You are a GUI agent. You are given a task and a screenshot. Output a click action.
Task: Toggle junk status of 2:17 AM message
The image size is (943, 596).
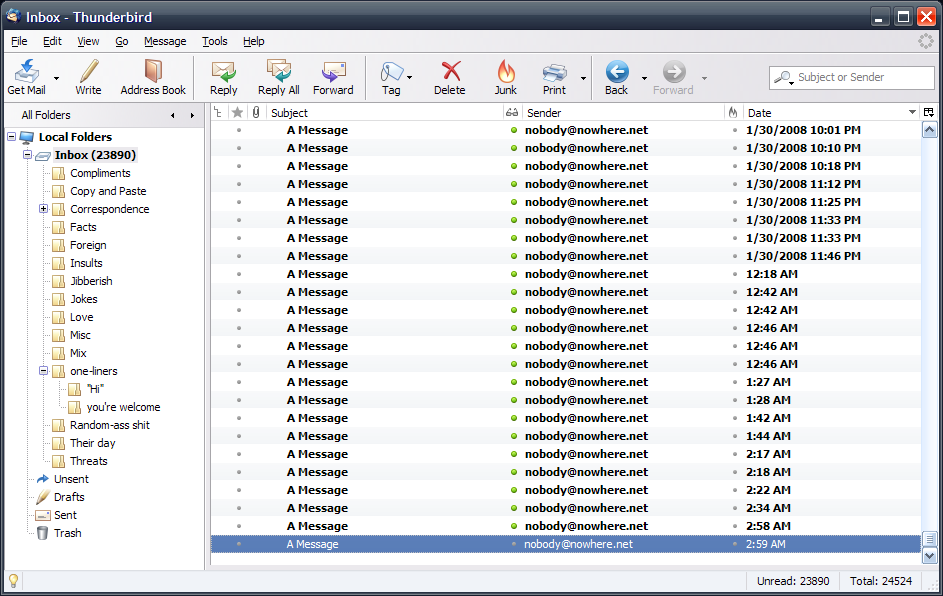[734, 454]
